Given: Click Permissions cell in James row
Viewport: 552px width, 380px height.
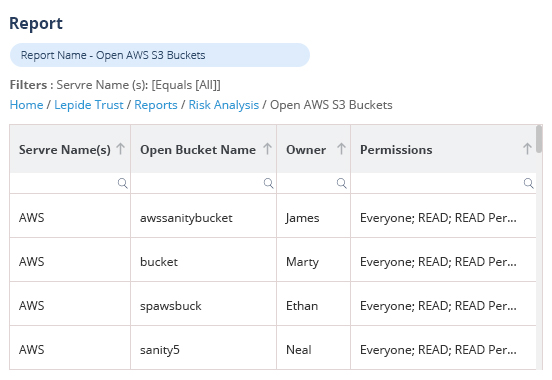Looking at the screenshot, I should [x=443, y=216].
